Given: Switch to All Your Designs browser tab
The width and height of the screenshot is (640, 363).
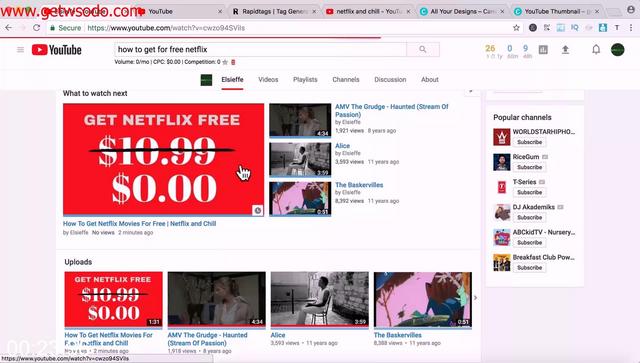Looking at the screenshot, I should pos(462,11).
